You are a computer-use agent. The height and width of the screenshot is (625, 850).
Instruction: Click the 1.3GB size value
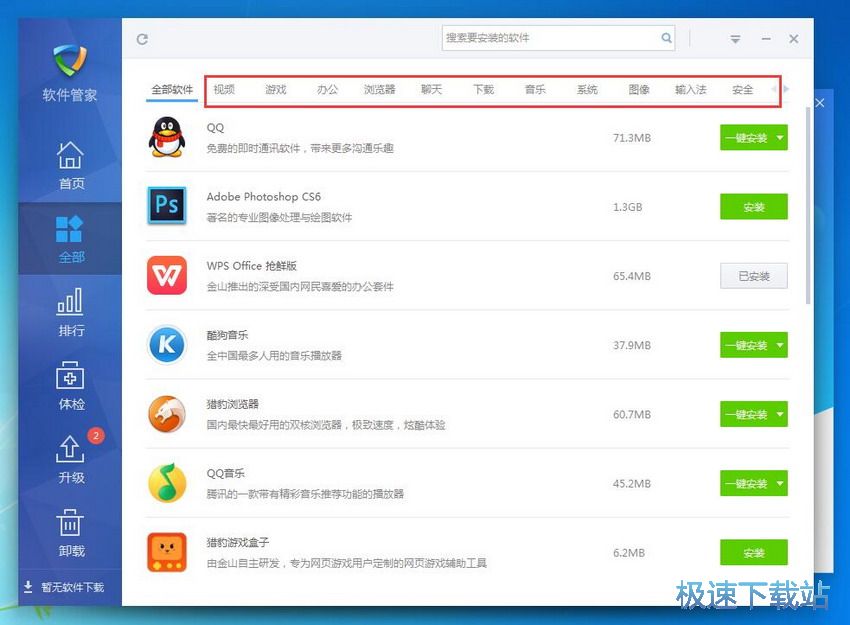[x=627, y=207]
